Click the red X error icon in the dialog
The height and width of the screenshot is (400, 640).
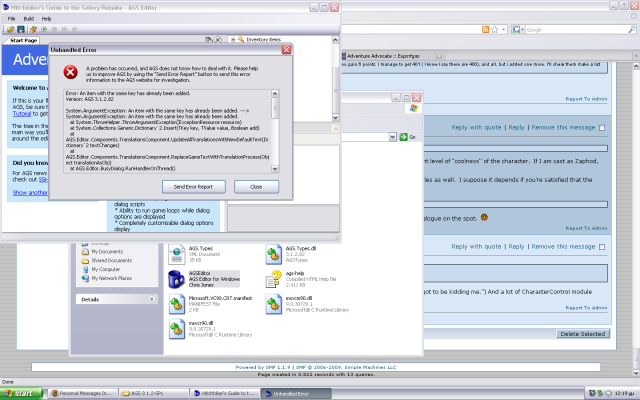[x=70, y=72]
